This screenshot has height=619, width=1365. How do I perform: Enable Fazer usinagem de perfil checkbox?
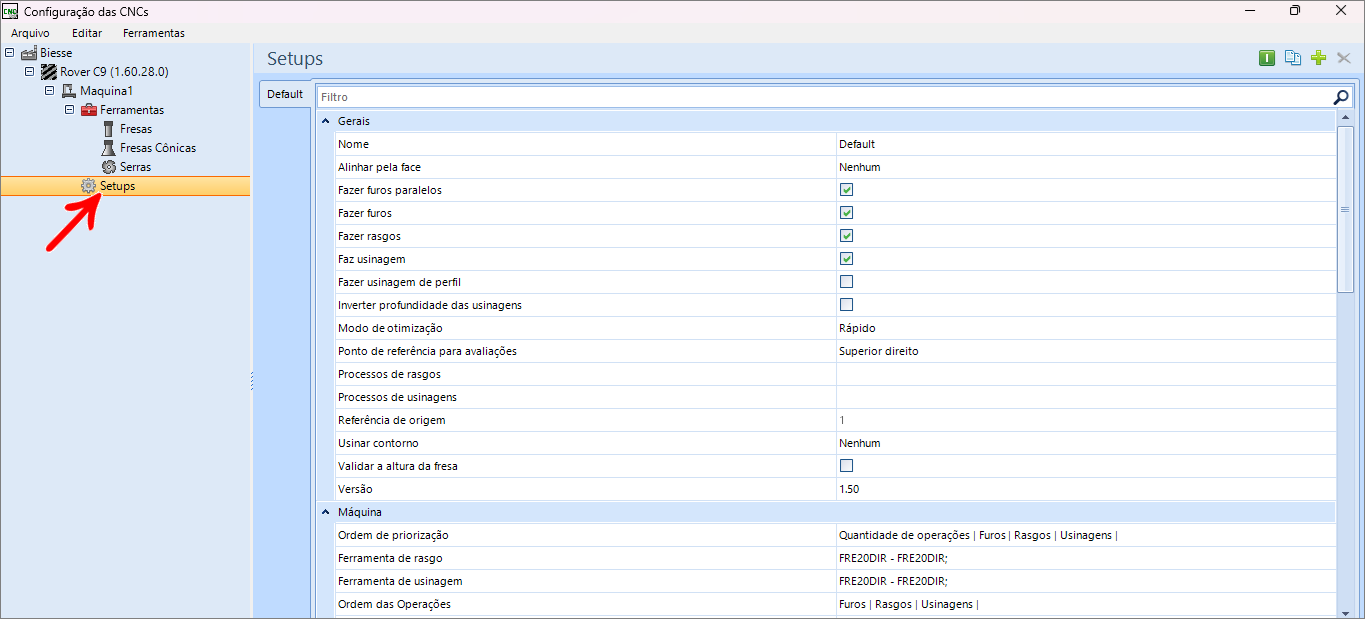[x=846, y=282]
